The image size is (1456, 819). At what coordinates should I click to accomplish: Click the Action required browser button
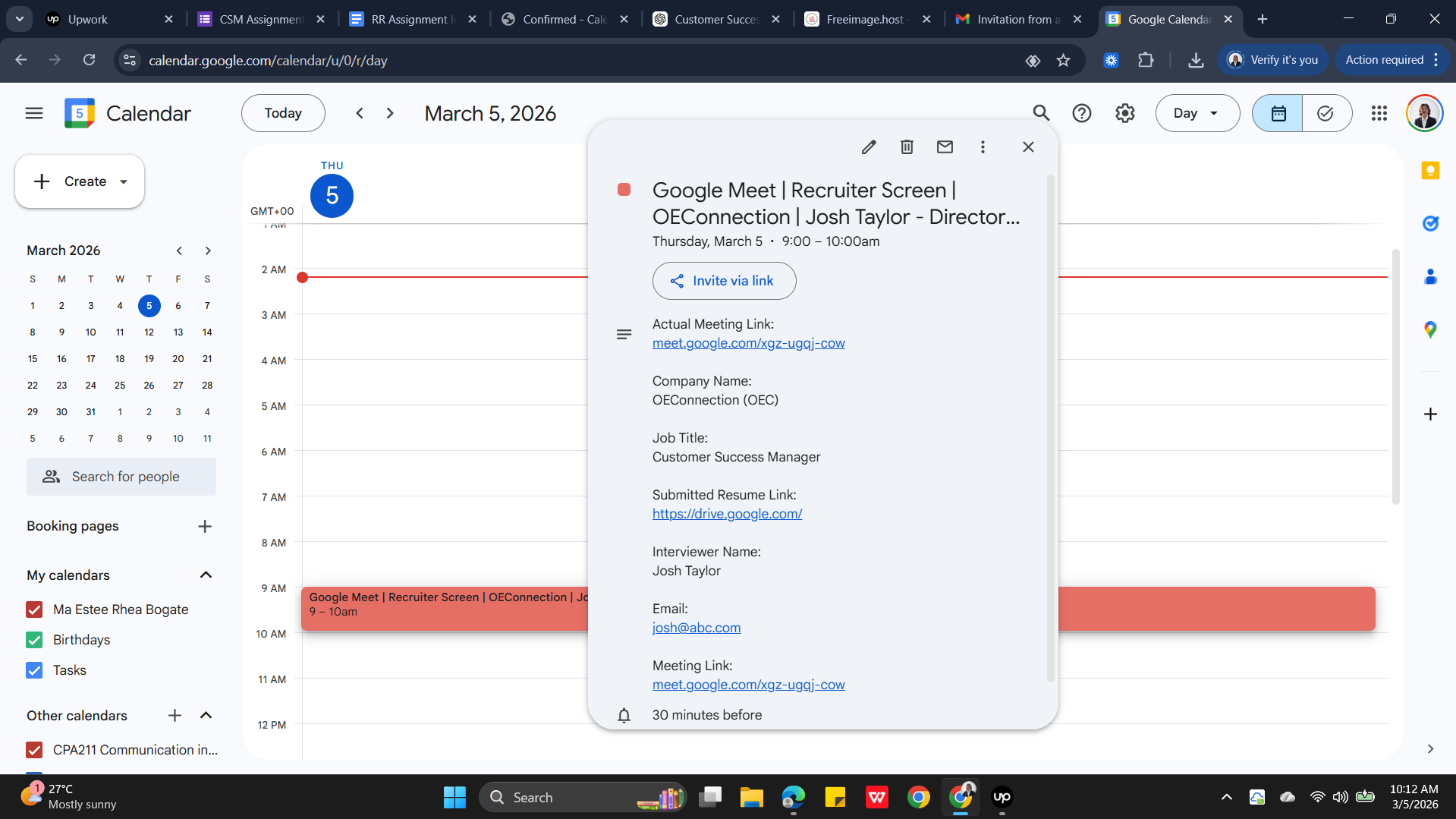pyautogui.click(x=1393, y=60)
